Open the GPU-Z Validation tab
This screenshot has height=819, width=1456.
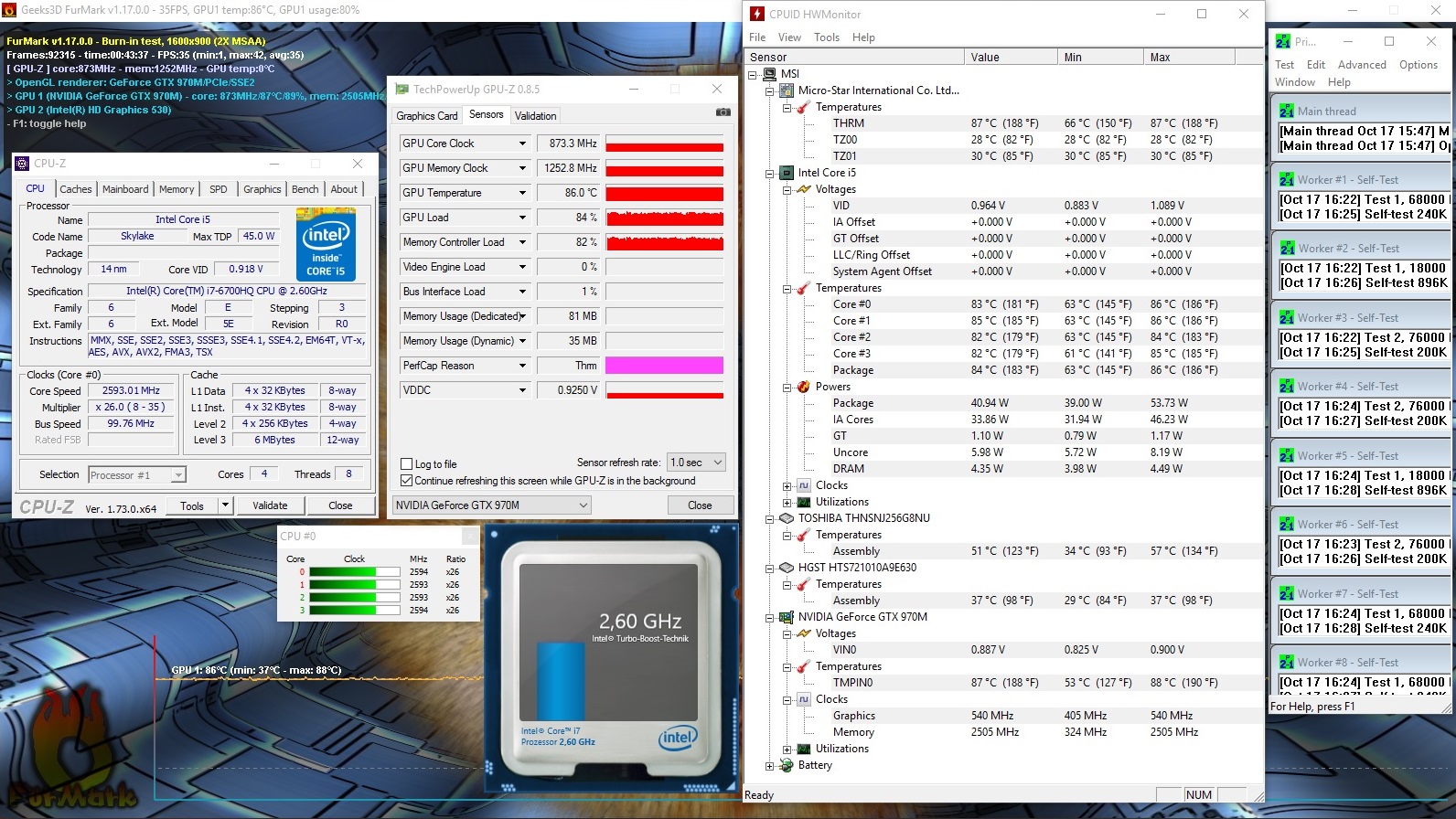535,116
